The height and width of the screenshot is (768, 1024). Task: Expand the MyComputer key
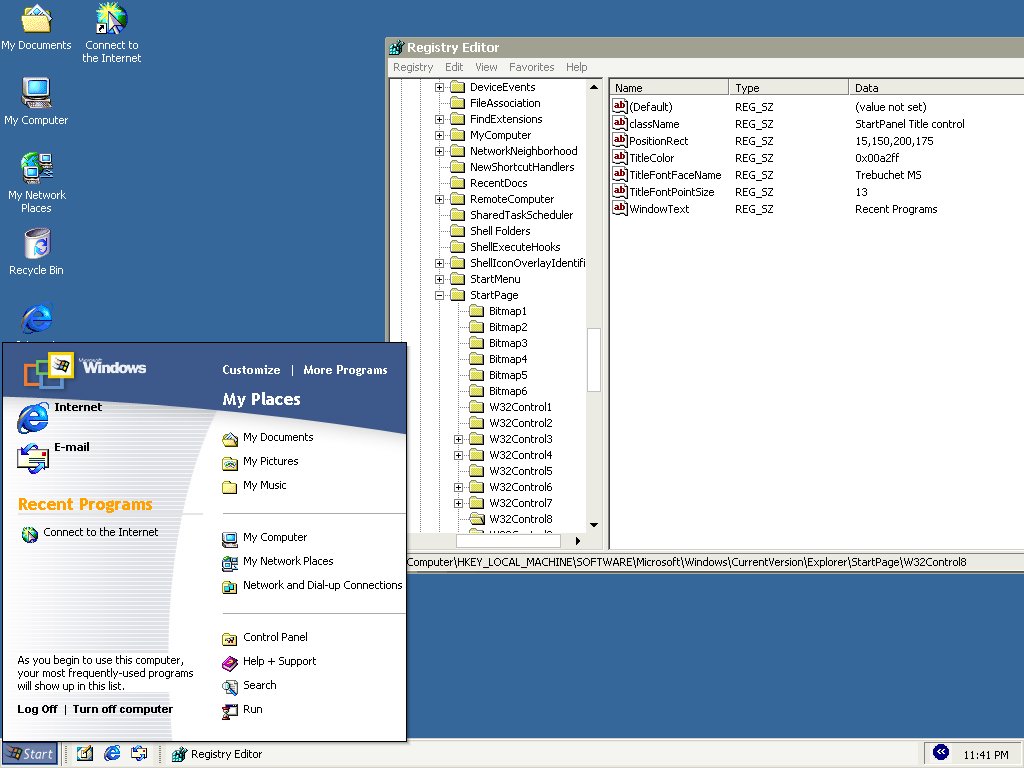coord(440,135)
